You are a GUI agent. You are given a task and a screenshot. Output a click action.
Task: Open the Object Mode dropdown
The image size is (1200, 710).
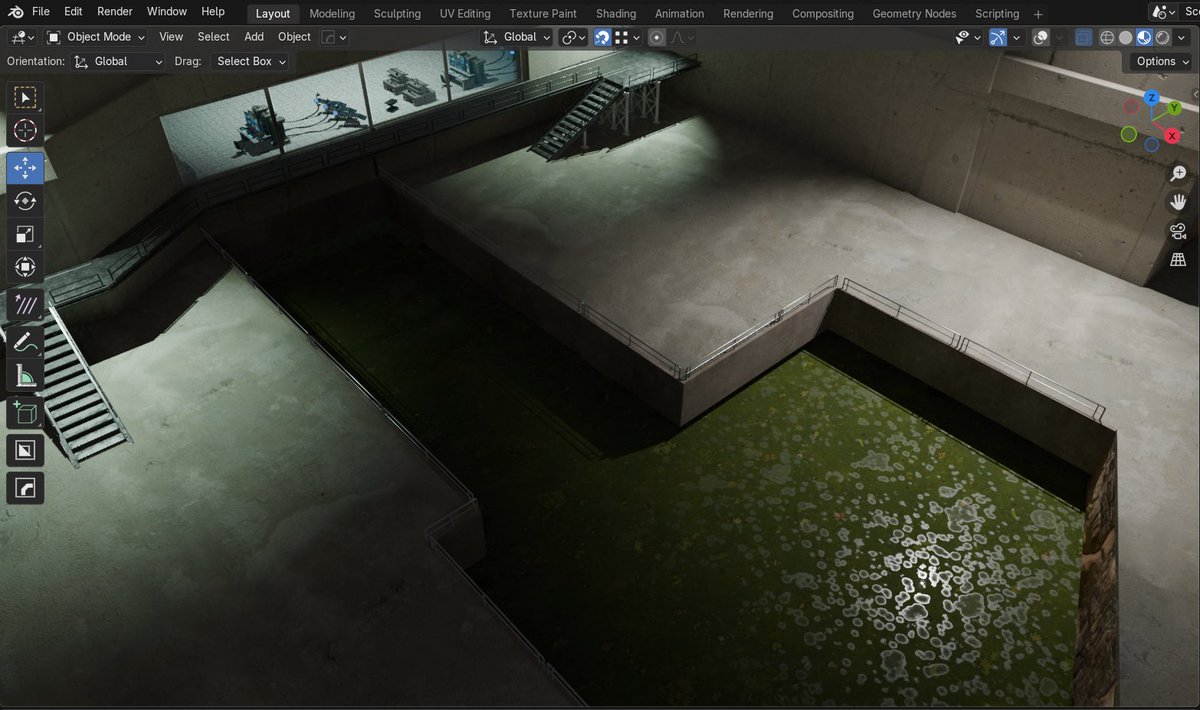click(95, 37)
